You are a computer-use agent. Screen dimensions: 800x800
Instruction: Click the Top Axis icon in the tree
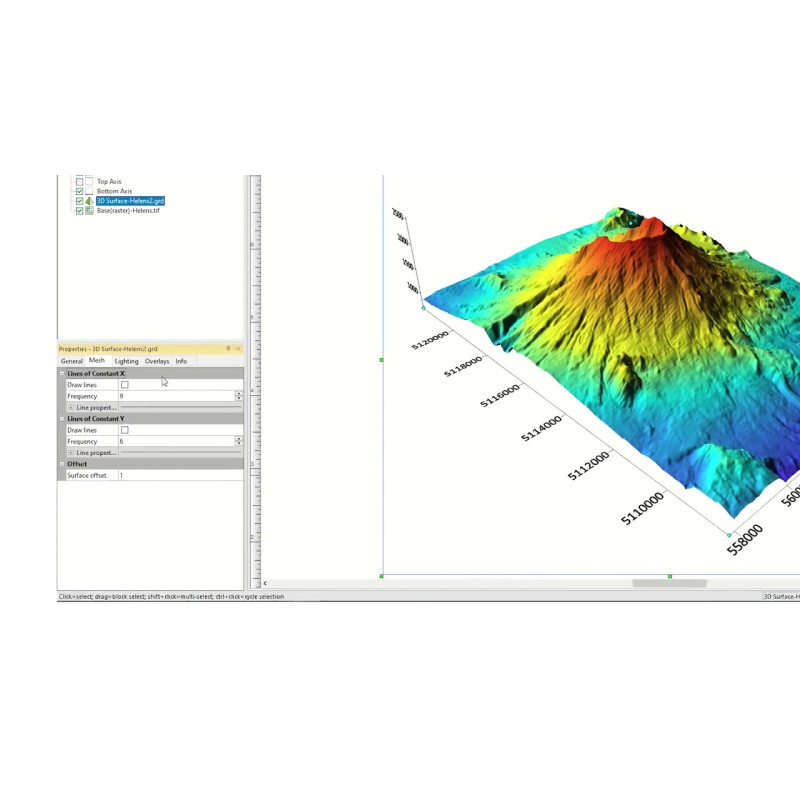pos(89,181)
